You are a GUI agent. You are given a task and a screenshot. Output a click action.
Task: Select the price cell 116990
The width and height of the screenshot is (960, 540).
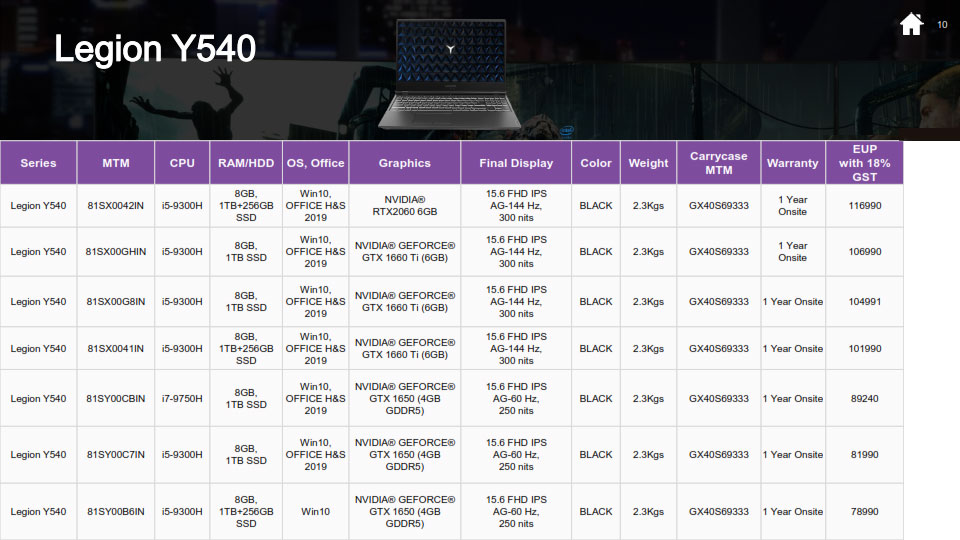point(864,206)
